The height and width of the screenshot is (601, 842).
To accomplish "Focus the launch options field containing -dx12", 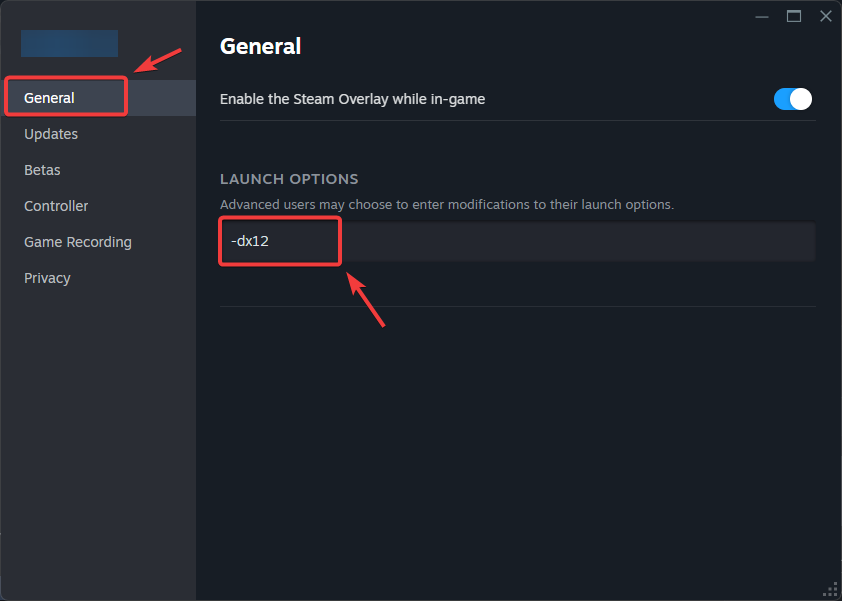I will click(x=516, y=242).
